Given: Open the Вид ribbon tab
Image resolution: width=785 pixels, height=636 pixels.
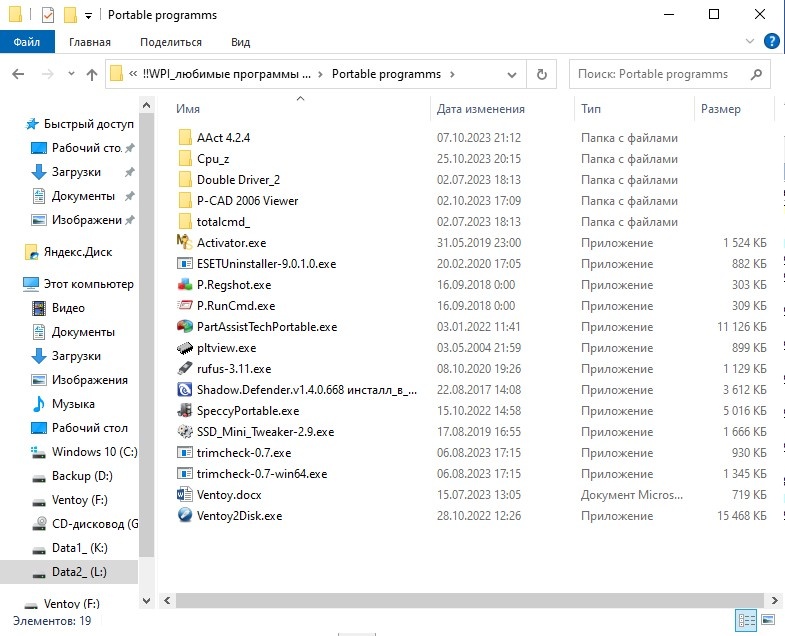Looking at the screenshot, I should 240,42.
